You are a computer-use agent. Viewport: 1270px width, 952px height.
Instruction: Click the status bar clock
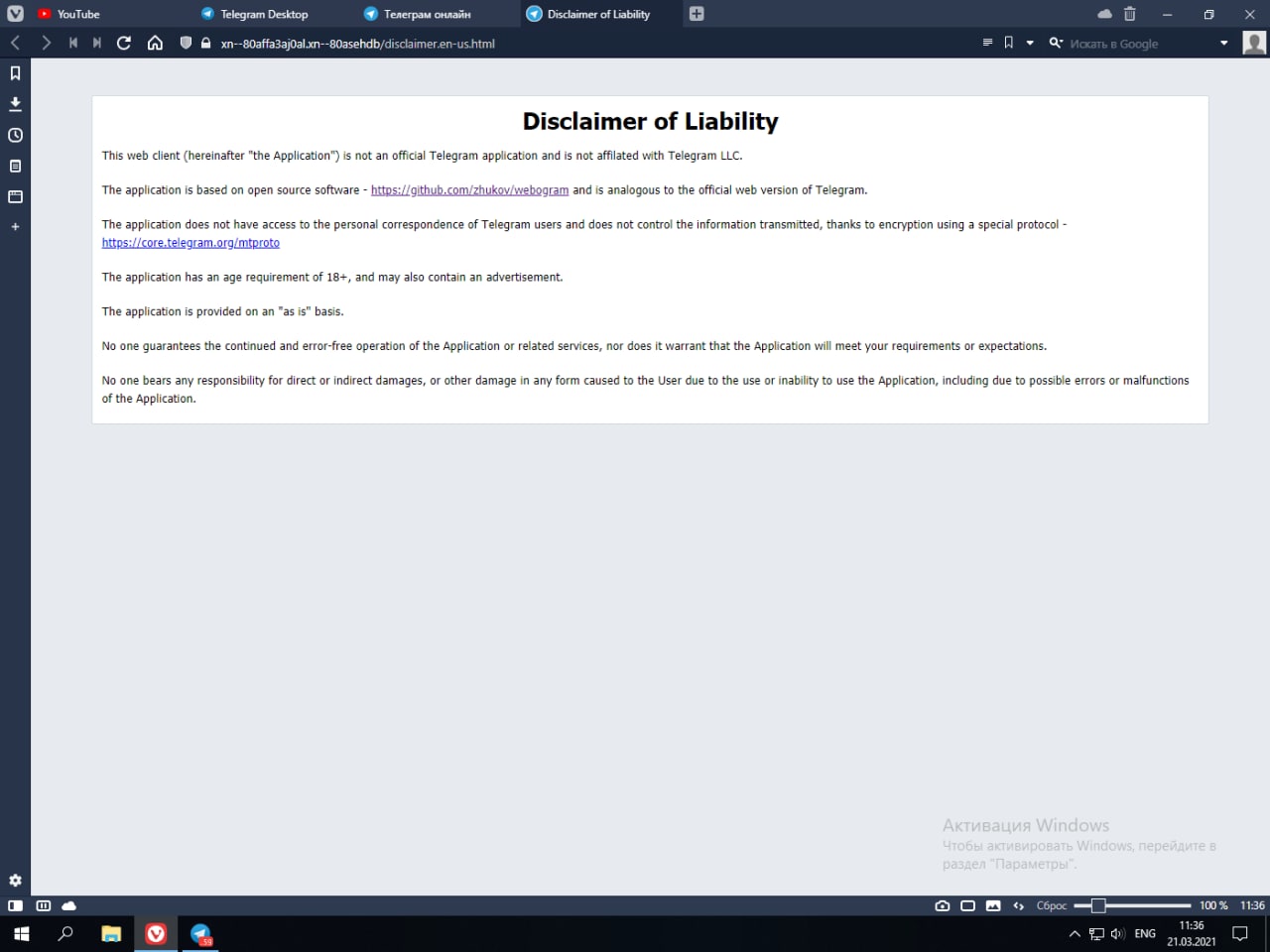click(1252, 905)
